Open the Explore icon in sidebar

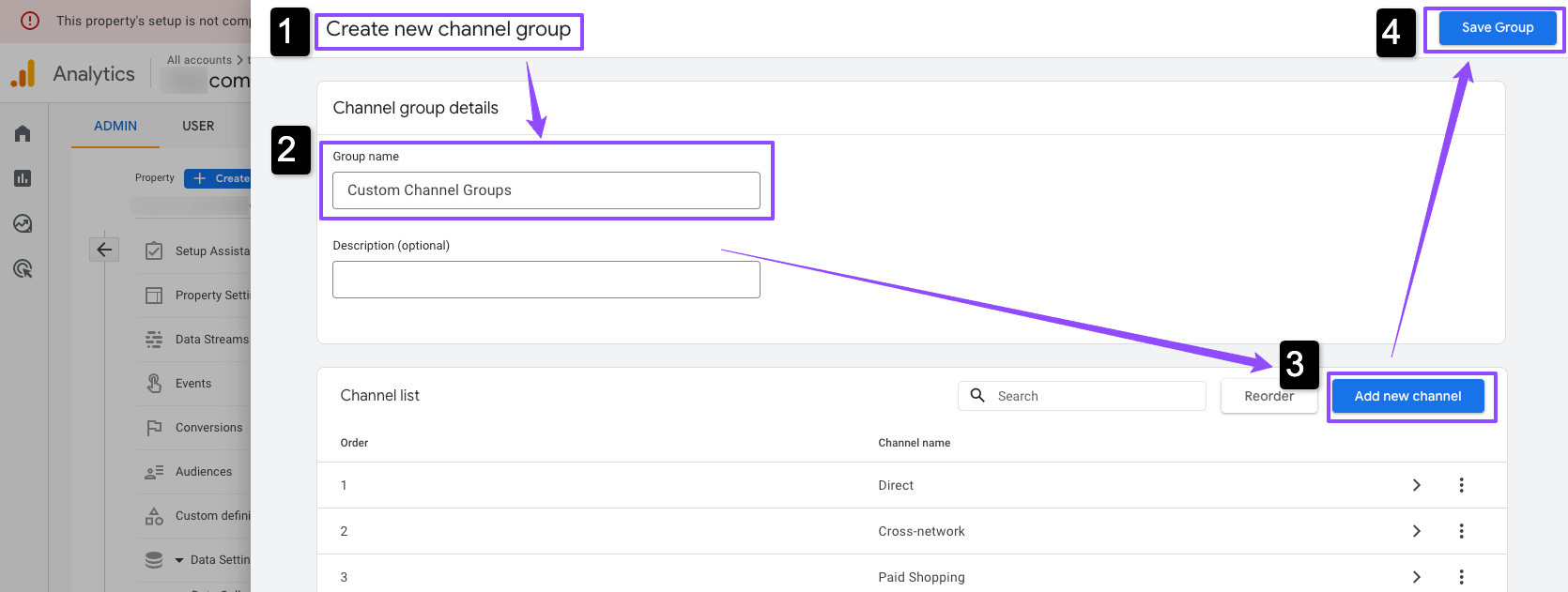23,223
